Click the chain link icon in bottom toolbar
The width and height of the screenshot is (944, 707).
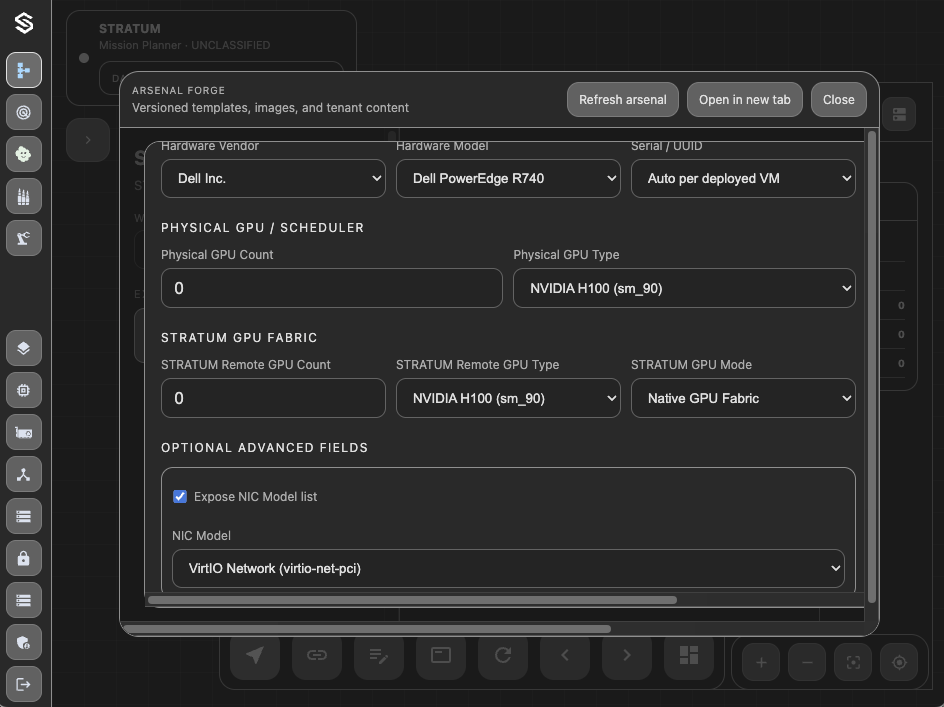(317, 655)
